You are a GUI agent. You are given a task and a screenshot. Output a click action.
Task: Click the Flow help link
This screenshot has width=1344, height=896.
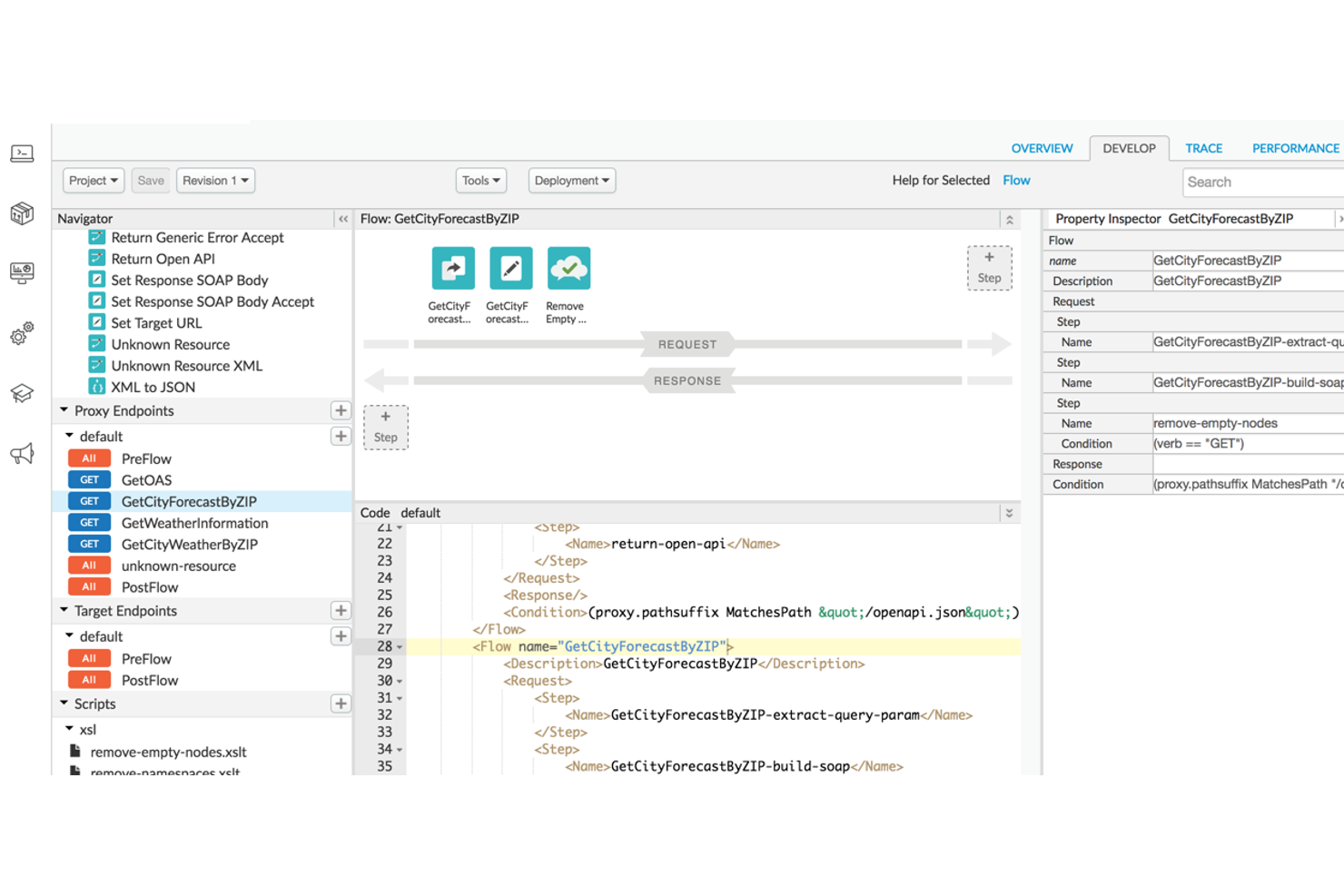point(1016,180)
